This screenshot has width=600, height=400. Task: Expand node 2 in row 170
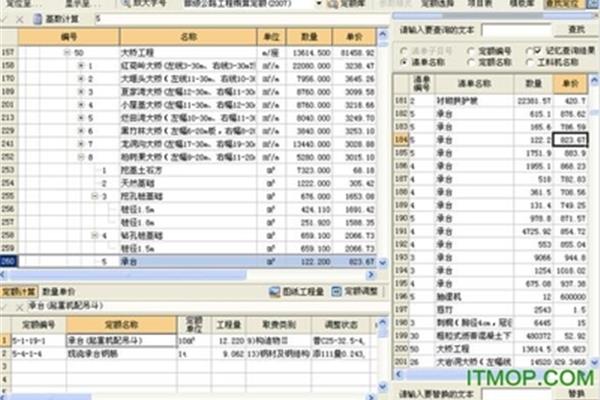coord(81,79)
